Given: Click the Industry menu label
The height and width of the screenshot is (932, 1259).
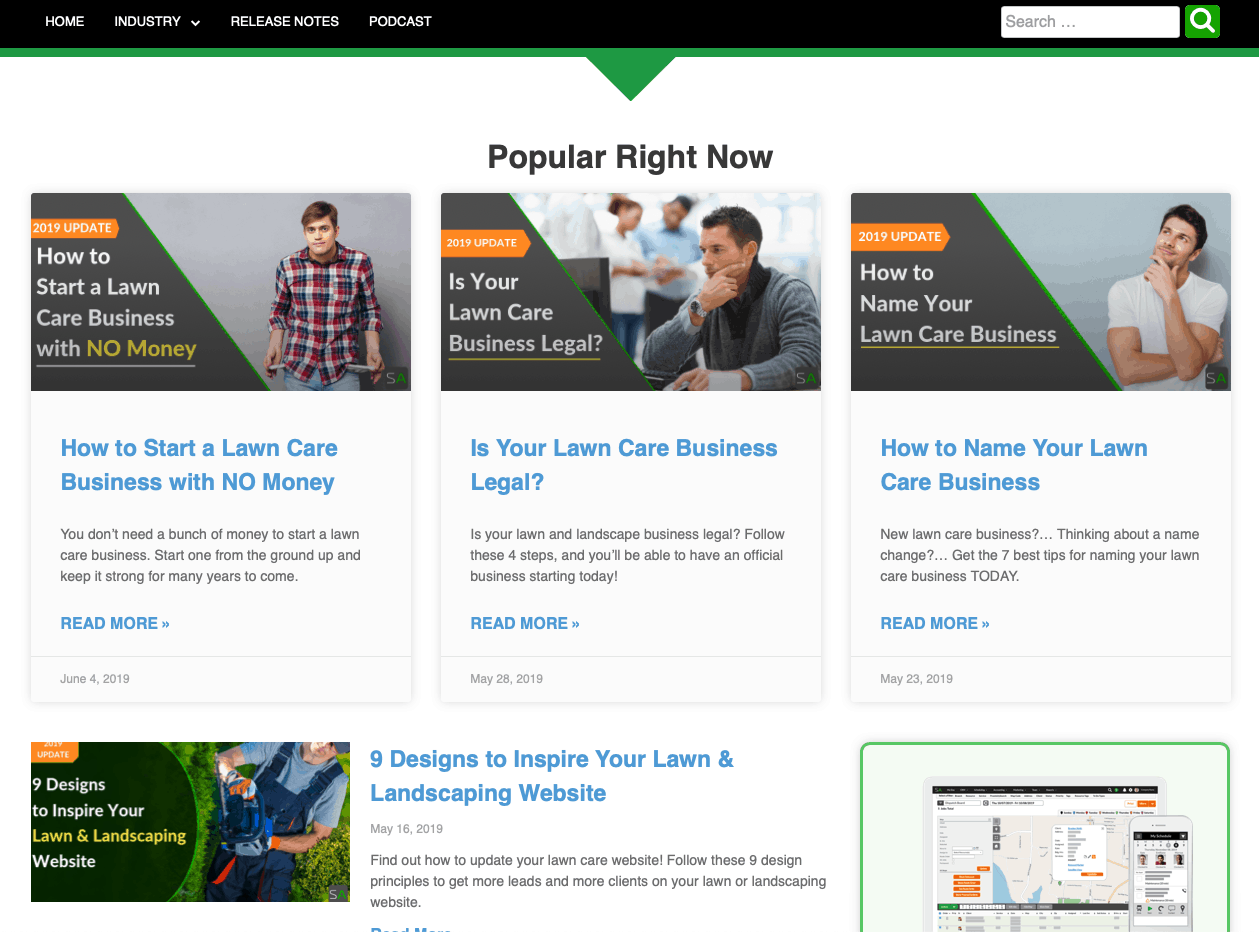Looking at the screenshot, I should (x=147, y=21).
